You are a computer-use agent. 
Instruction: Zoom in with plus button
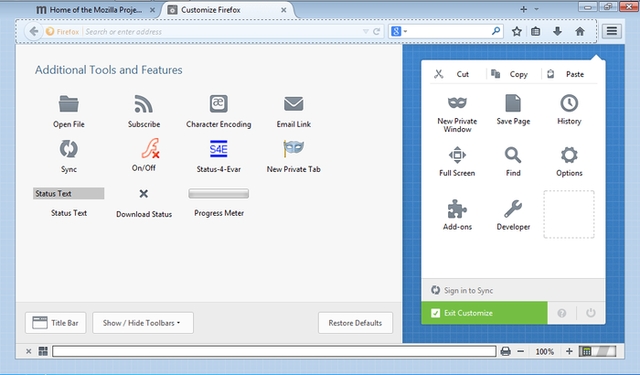(x=569, y=351)
